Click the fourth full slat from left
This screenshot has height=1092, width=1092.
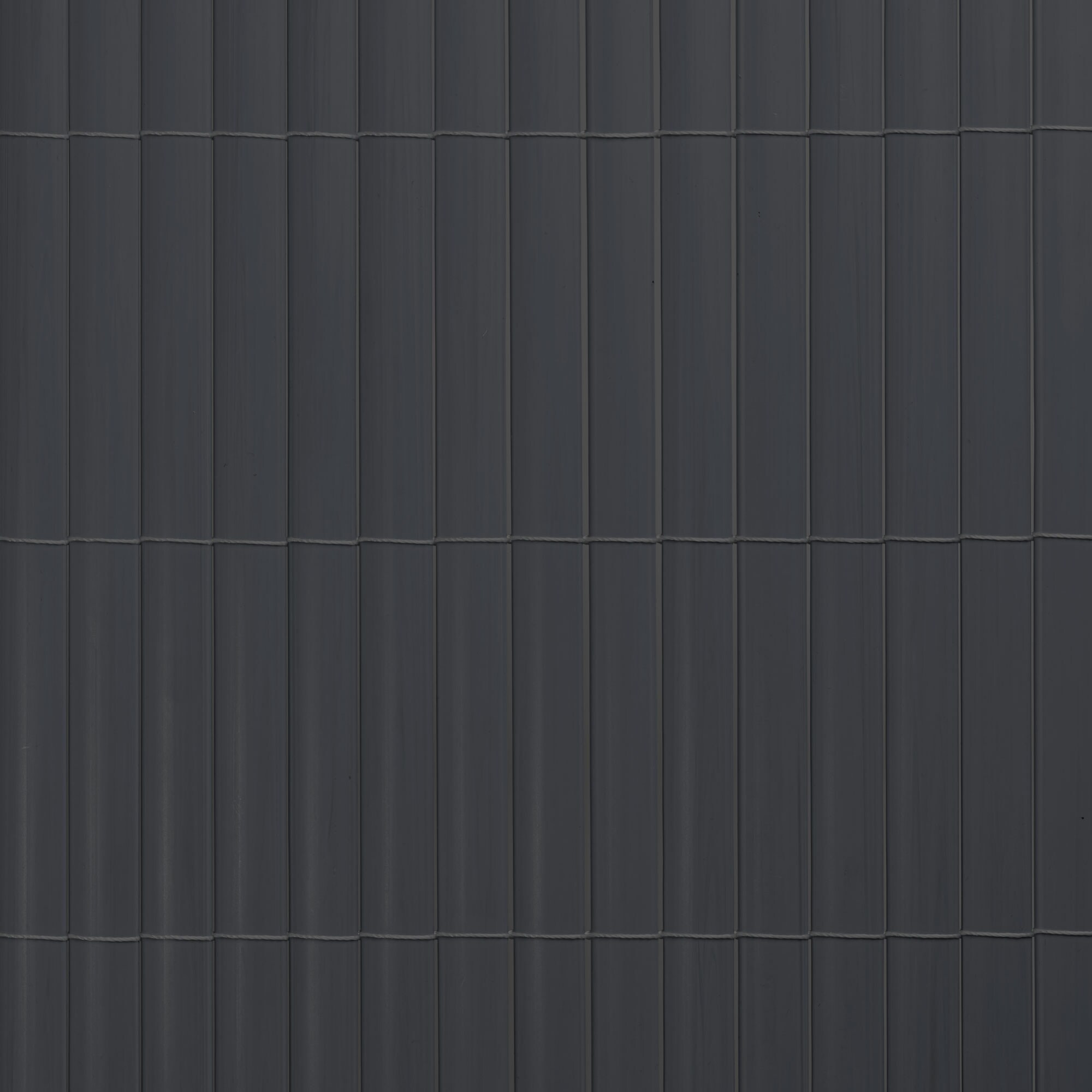[x=323, y=546]
